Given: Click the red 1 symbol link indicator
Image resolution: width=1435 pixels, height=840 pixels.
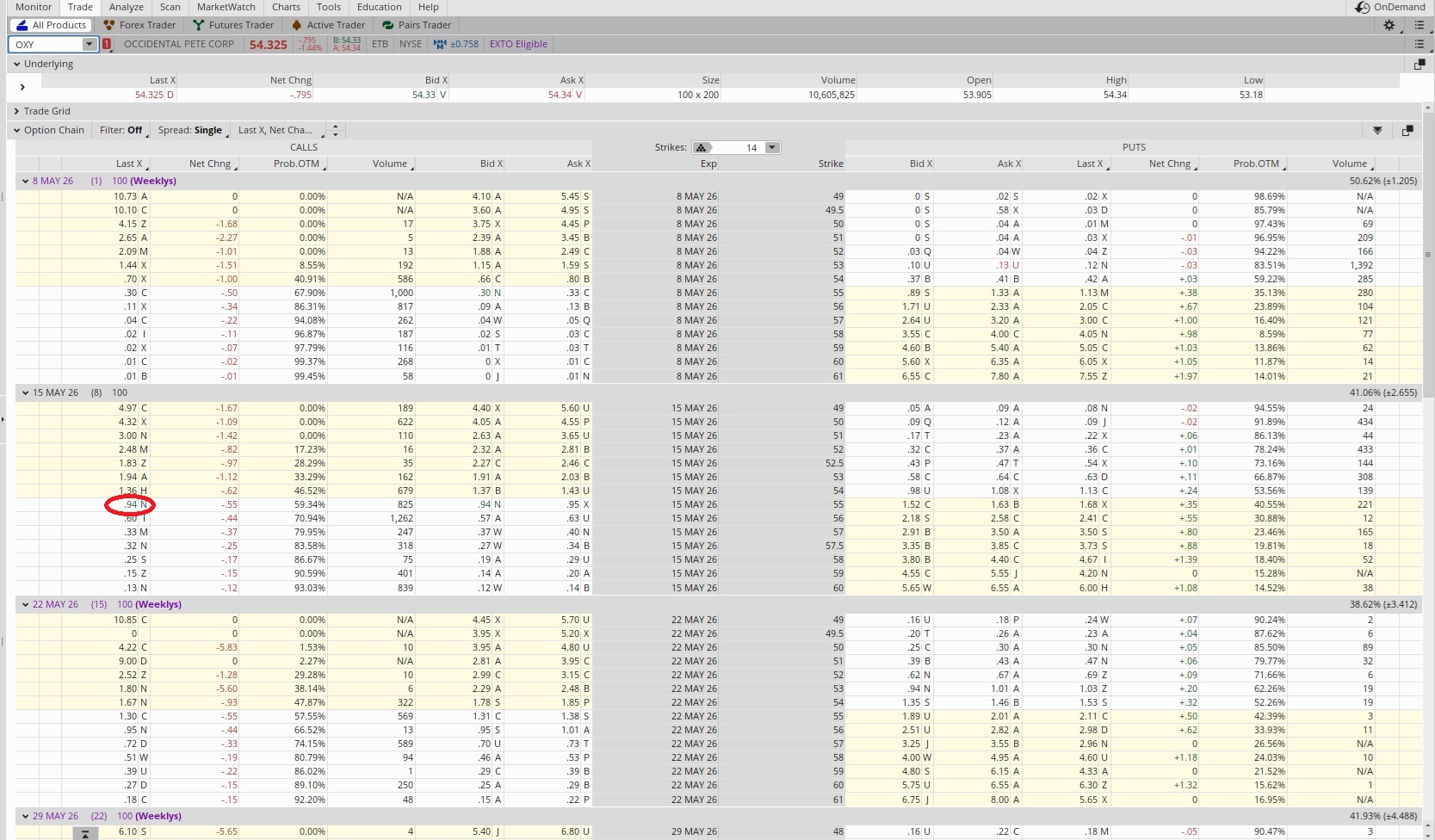Looking at the screenshot, I should (107, 44).
